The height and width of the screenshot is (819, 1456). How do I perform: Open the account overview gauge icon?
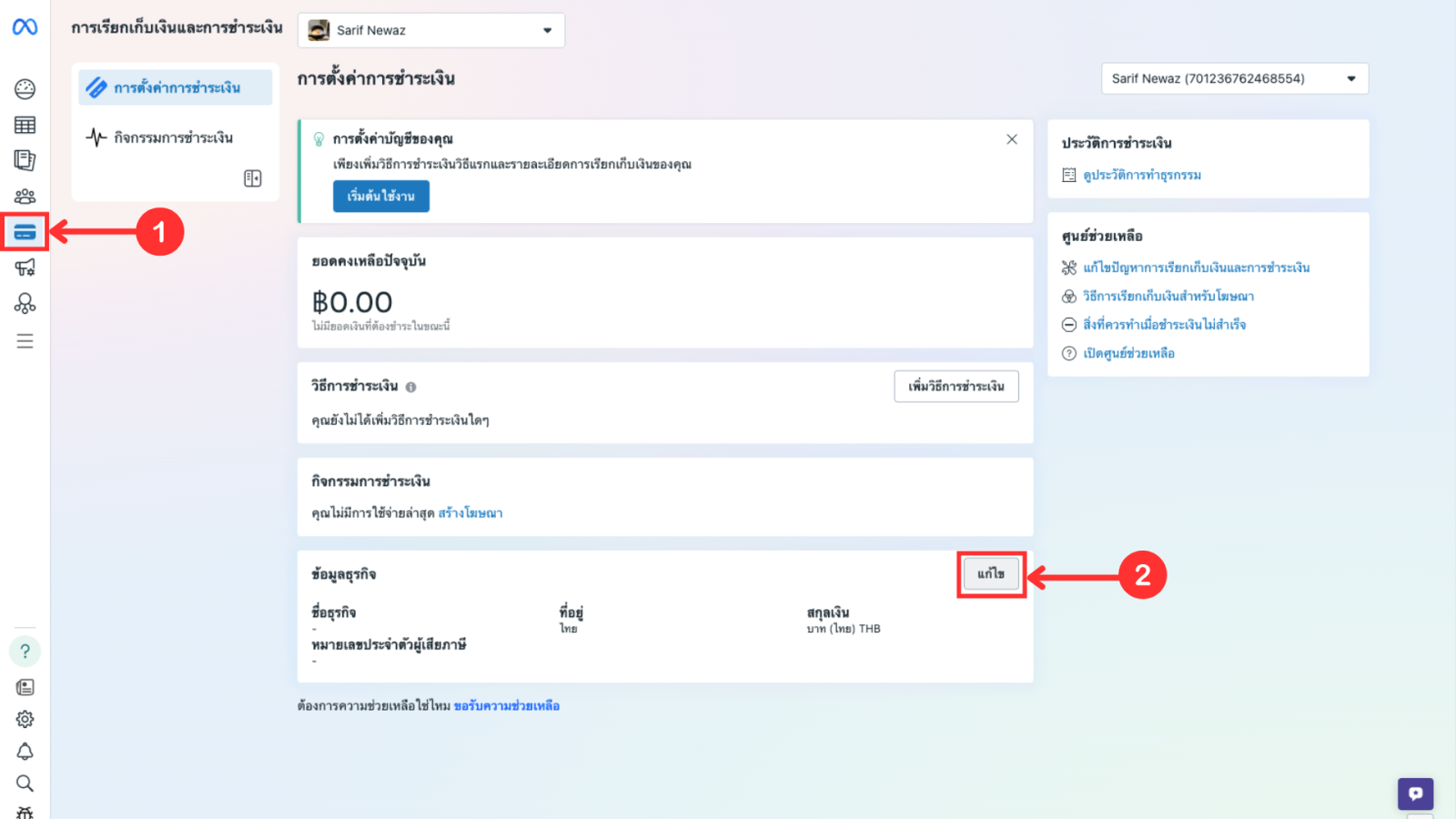click(x=25, y=88)
